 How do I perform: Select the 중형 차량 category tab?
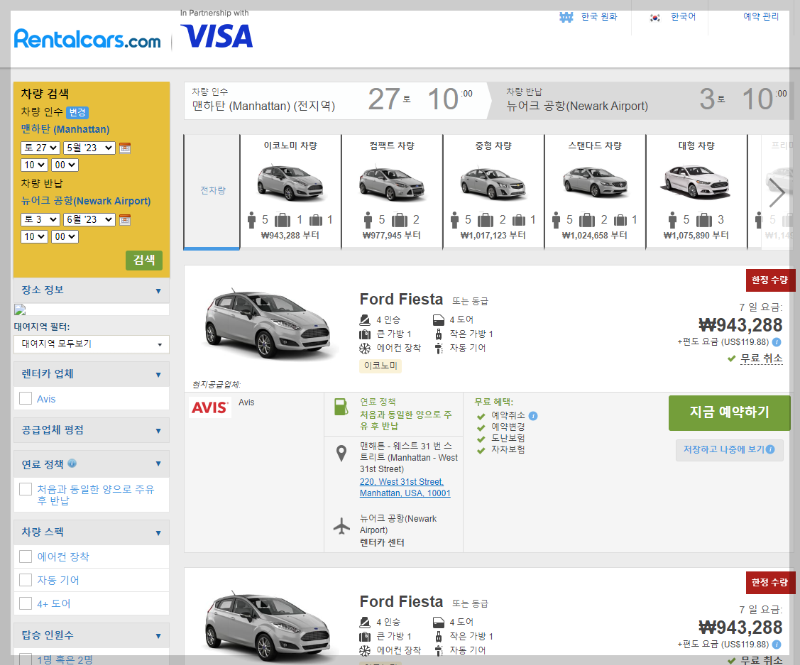point(493,191)
